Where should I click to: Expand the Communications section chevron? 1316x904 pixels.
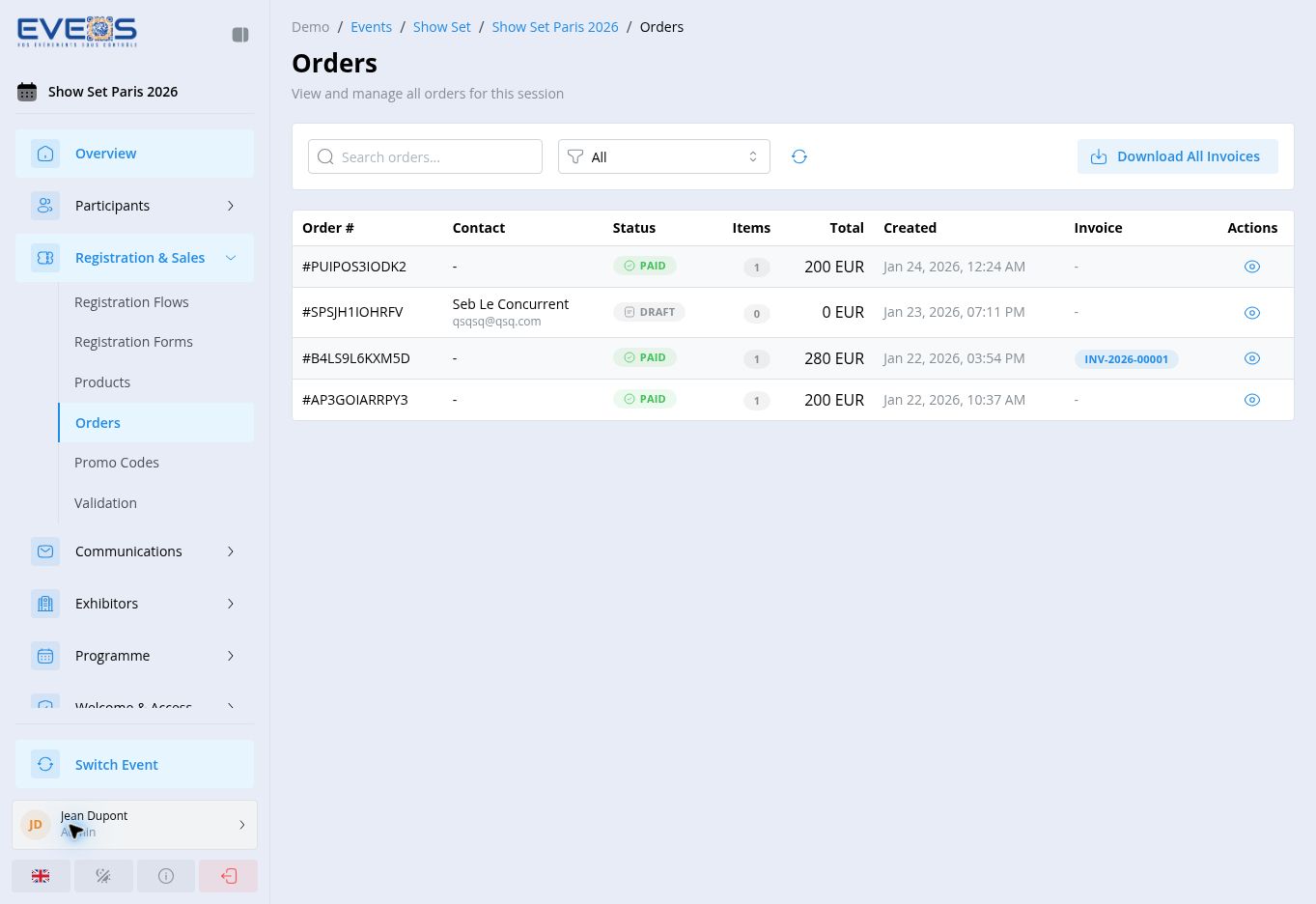click(231, 551)
